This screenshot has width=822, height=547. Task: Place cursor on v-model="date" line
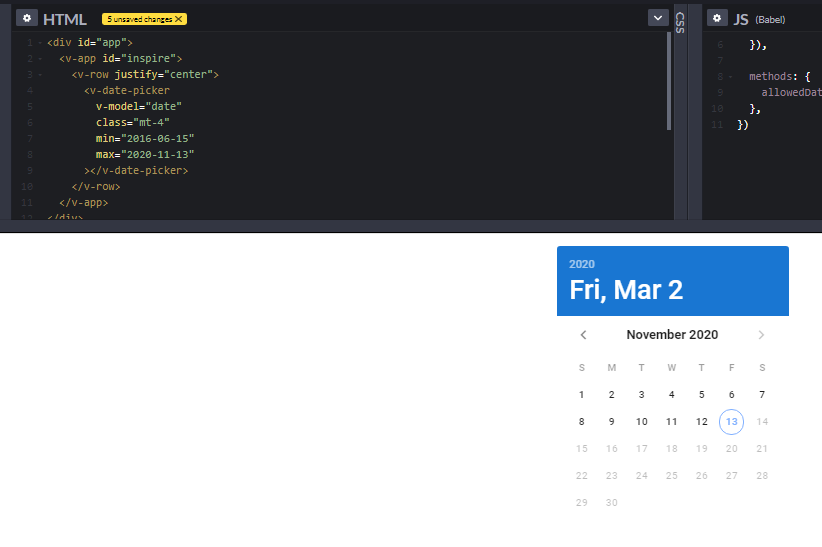click(x=138, y=106)
